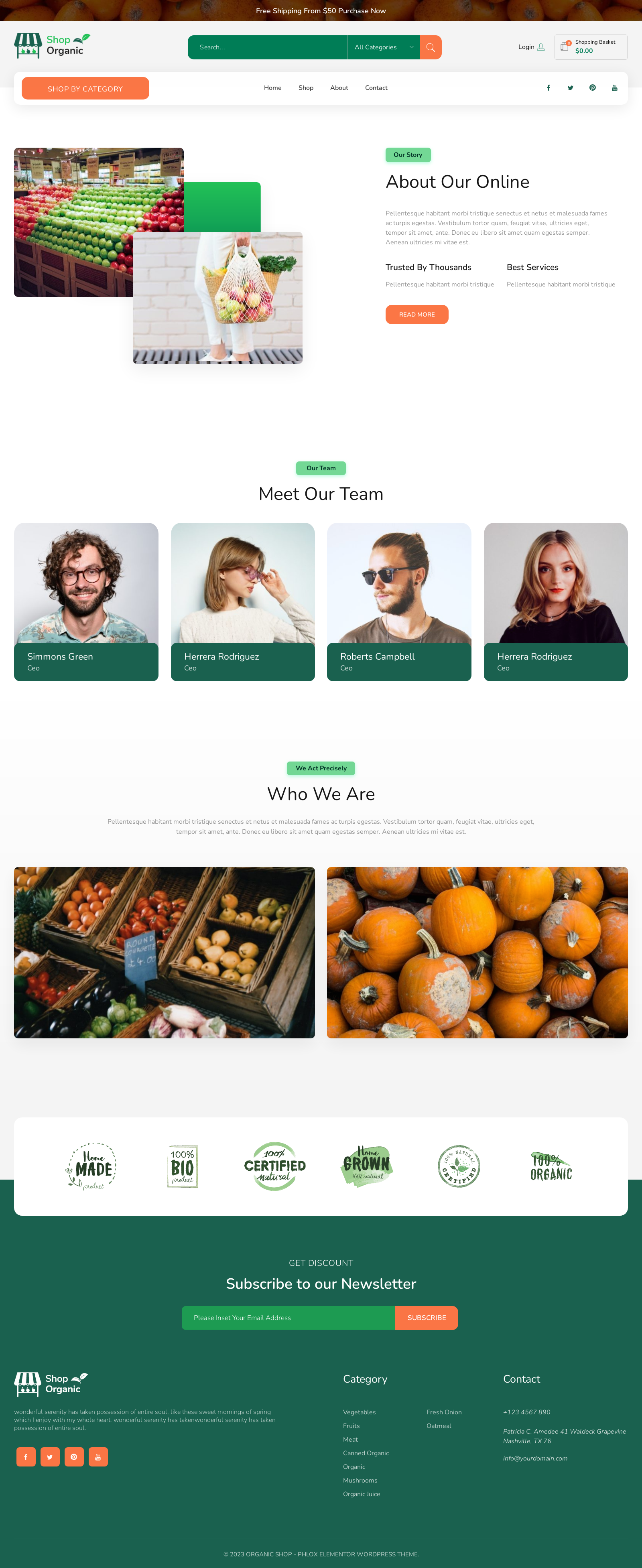
Task: Focus the newsletter email address field
Action: pyautogui.click(x=288, y=1318)
